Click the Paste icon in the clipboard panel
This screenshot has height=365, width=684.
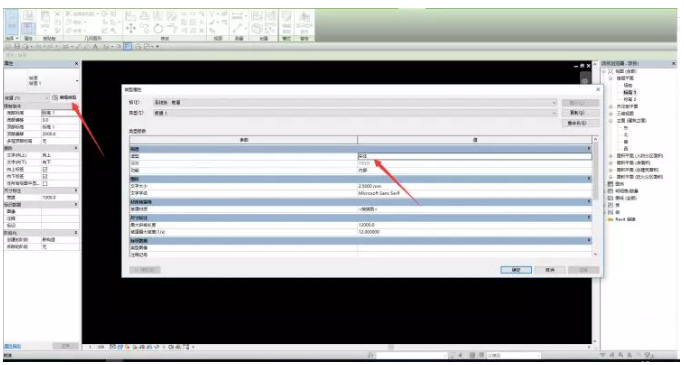click(45, 17)
